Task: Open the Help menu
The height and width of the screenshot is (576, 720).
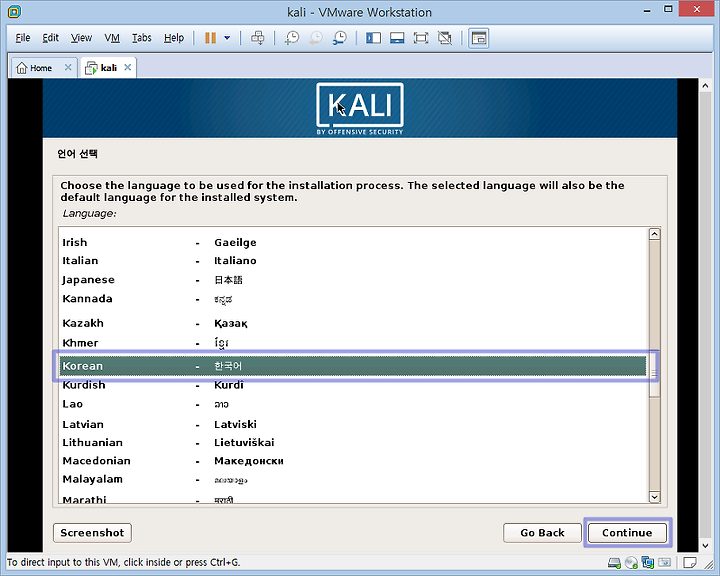Action: [x=174, y=38]
